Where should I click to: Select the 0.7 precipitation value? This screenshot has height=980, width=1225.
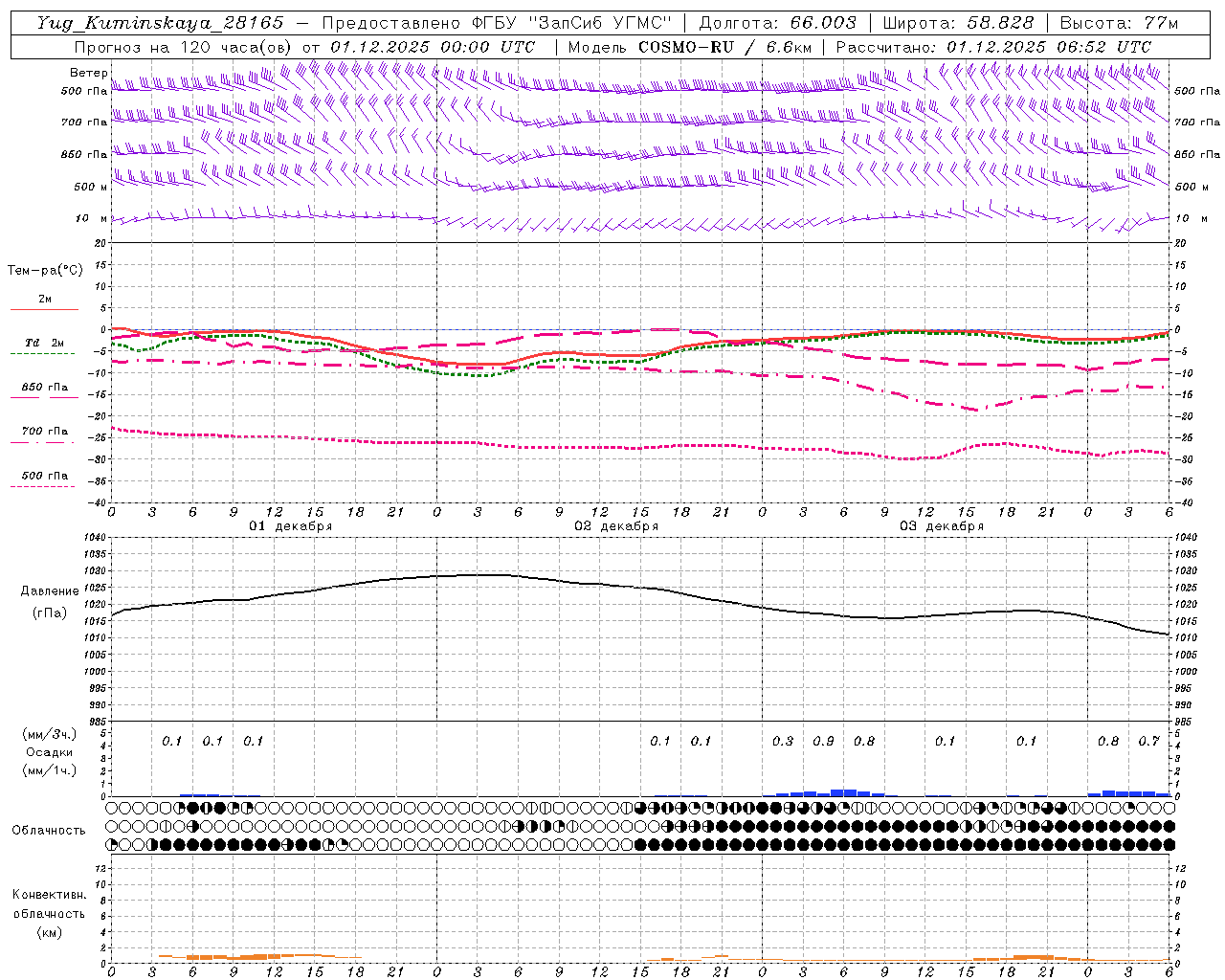coord(1148,742)
